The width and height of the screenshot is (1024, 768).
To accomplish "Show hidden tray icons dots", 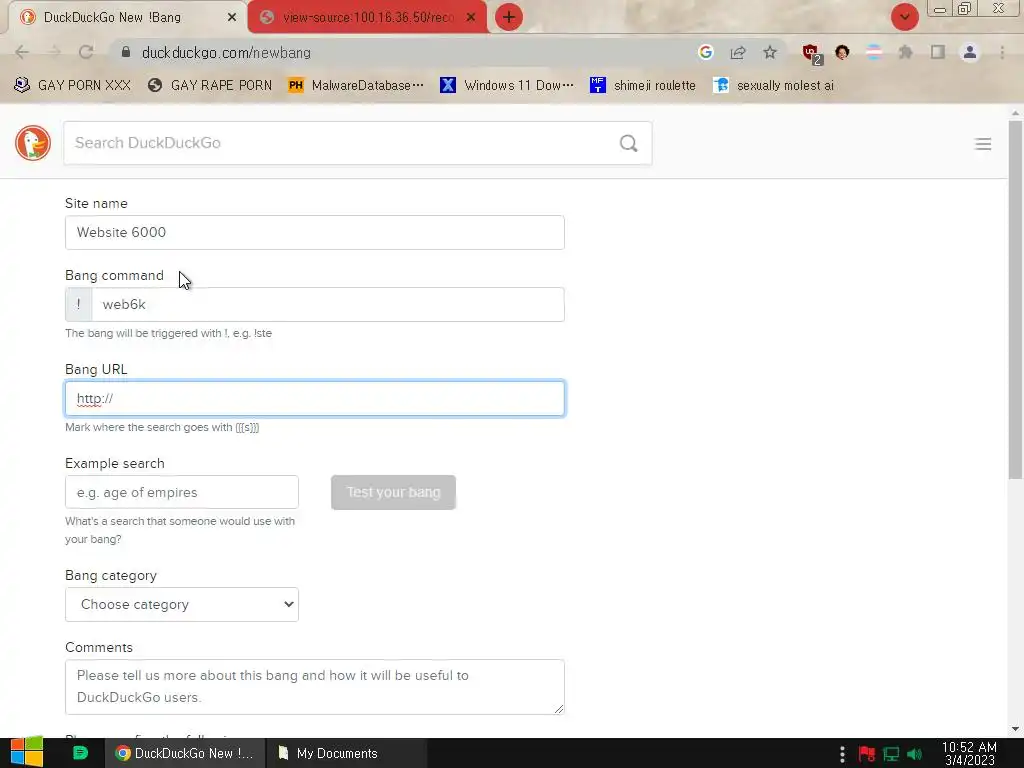I will [842, 754].
